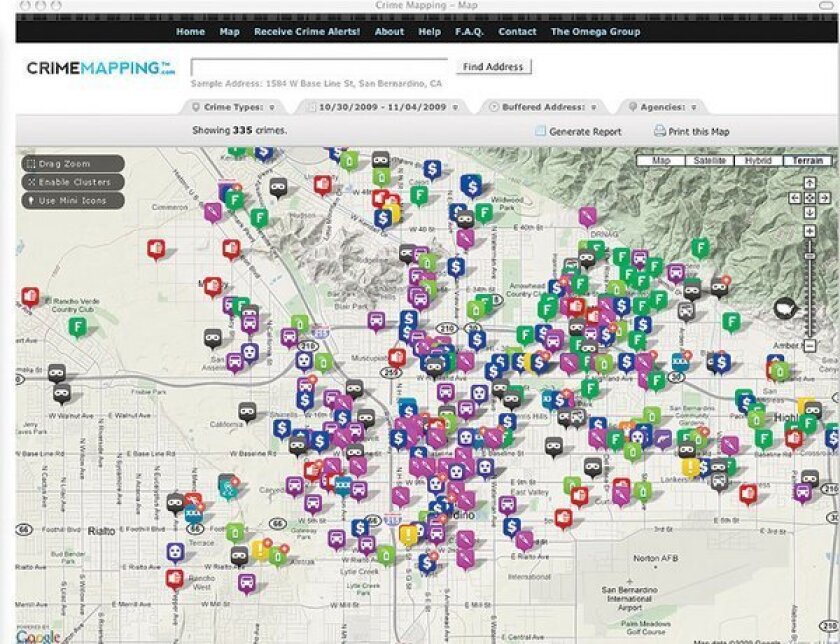
Task: Click the printer icon beside Print this Map
Action: click(660, 131)
